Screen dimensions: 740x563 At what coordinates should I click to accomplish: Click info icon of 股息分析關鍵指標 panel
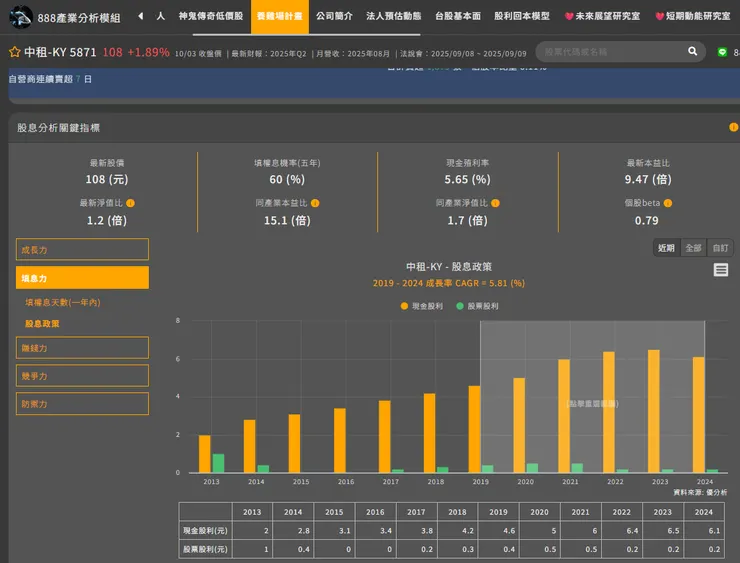pyautogui.click(x=733, y=127)
